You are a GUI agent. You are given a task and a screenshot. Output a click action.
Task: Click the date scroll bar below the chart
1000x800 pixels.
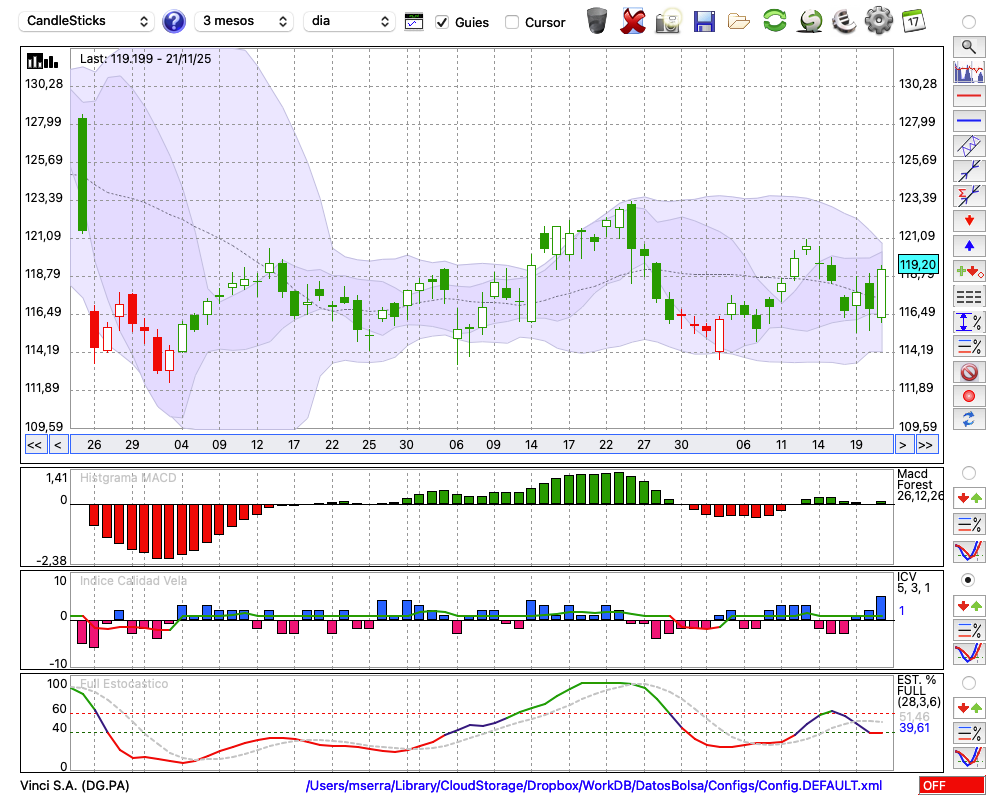coord(482,445)
